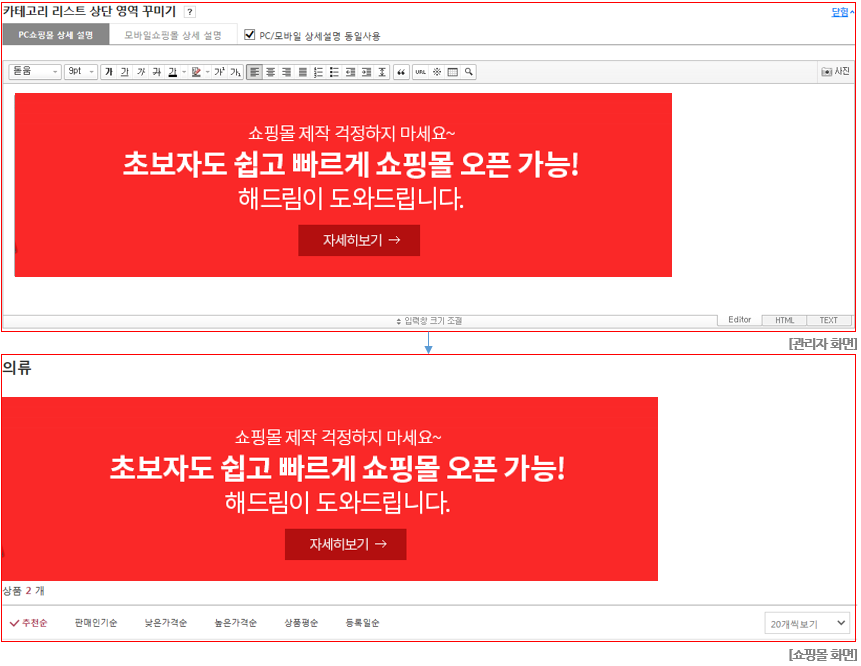This screenshot has height=666, width=861.
Task: Apply subscript formatting
Action: (236, 72)
